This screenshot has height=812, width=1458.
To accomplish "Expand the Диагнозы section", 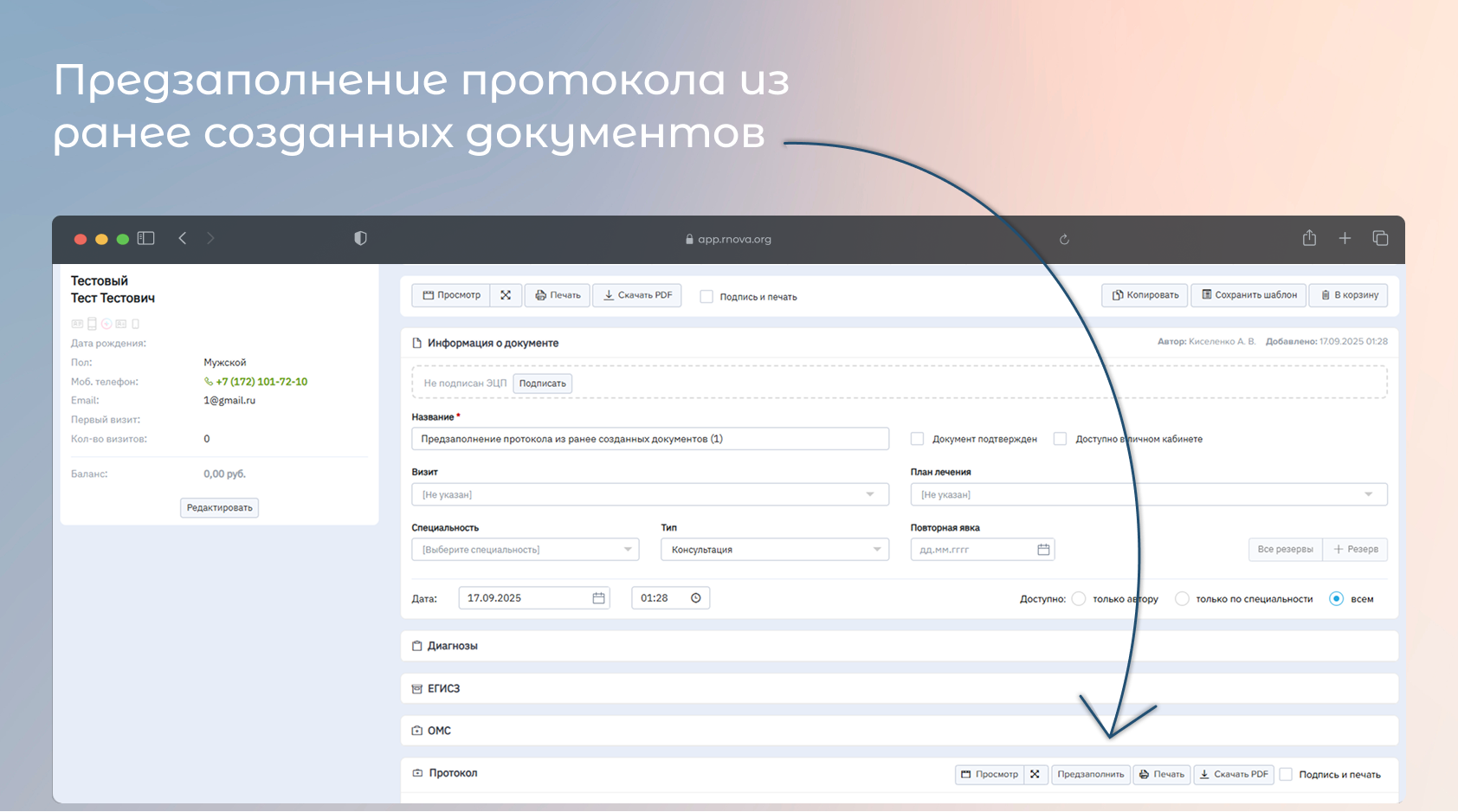I will (452, 646).
